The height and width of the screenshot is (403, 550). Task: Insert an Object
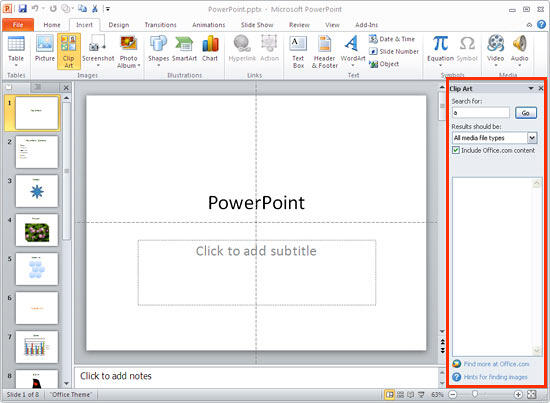pos(384,64)
